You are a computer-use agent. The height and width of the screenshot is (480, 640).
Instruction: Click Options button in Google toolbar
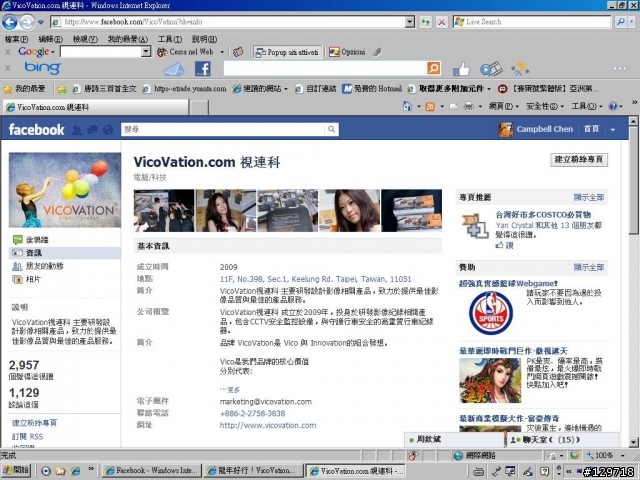347,52
